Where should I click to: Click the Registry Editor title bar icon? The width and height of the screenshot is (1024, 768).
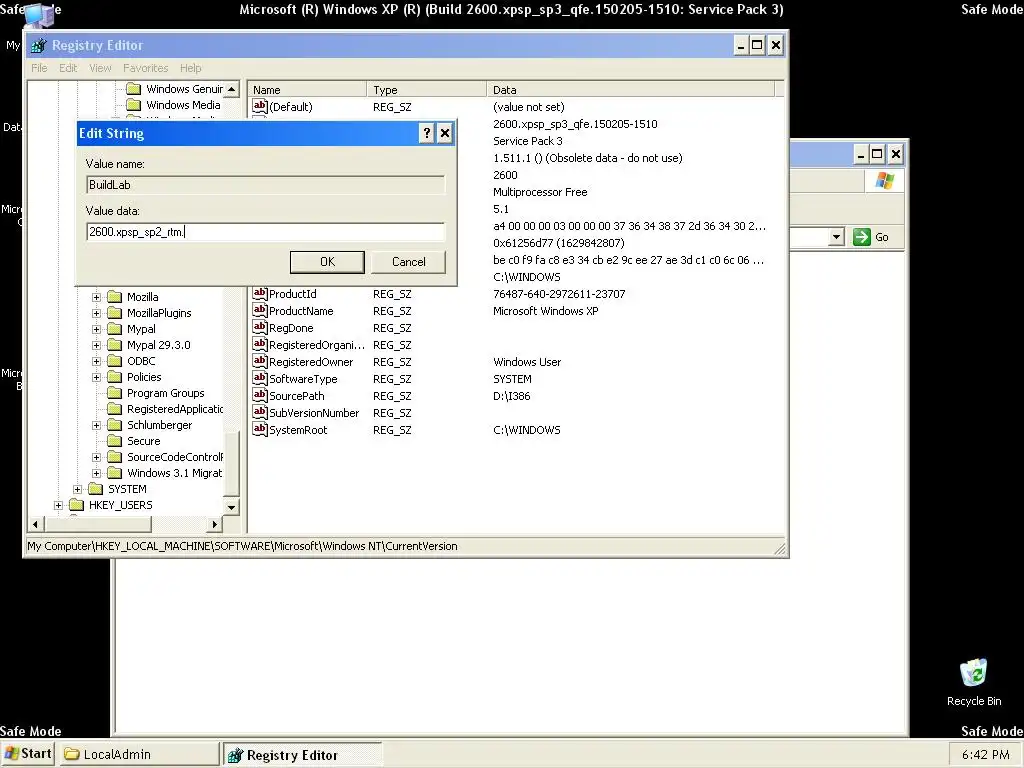point(39,46)
